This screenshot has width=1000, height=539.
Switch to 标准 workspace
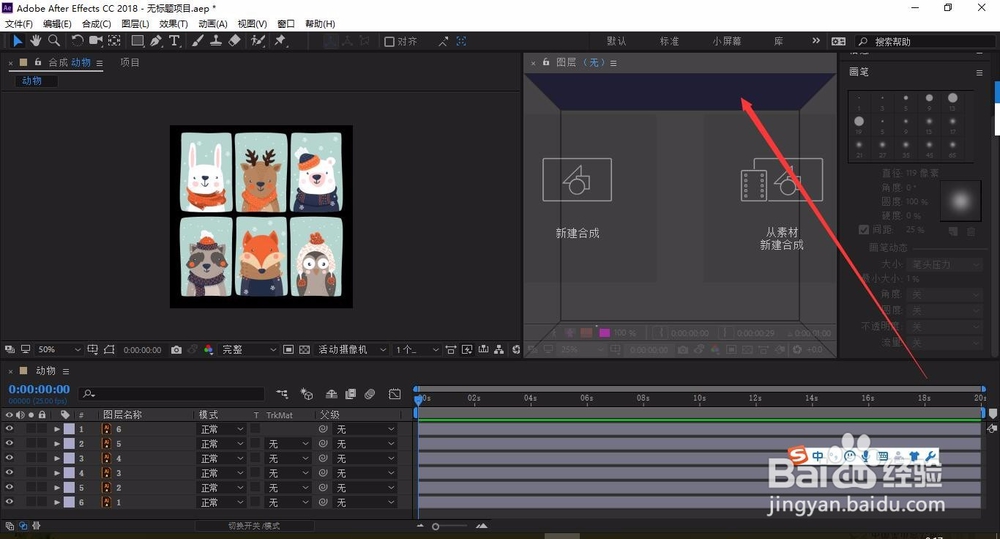click(669, 41)
